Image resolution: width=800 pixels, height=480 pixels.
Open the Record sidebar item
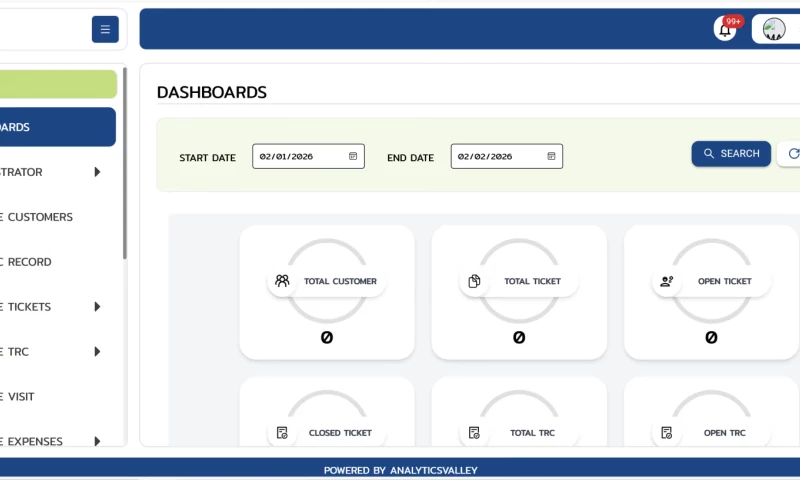tap(57, 262)
